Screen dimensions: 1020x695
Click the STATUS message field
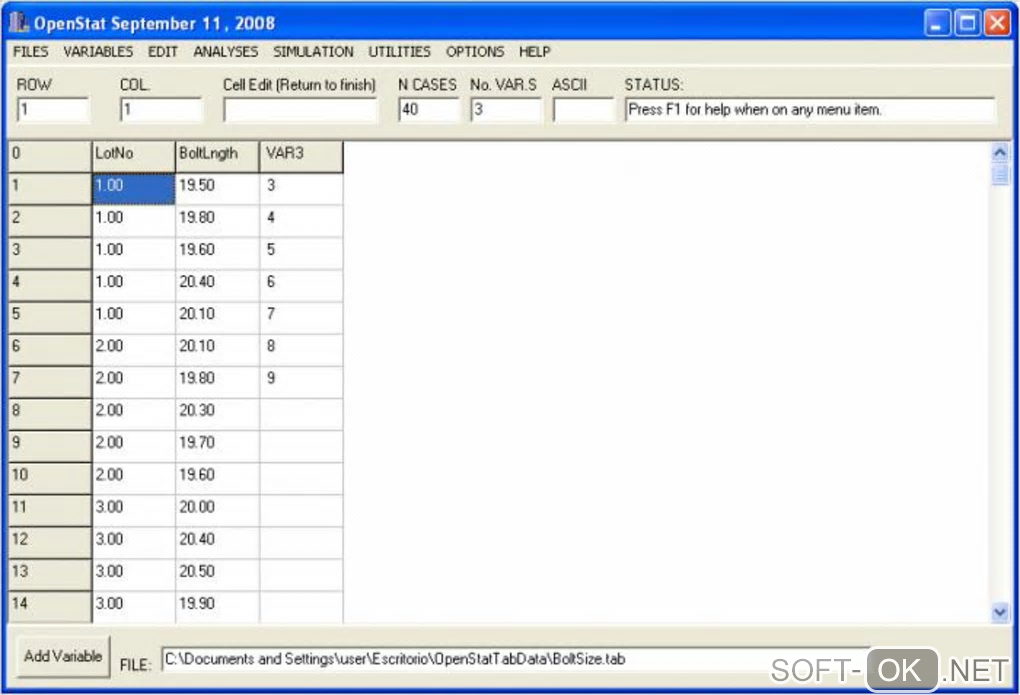[810, 109]
